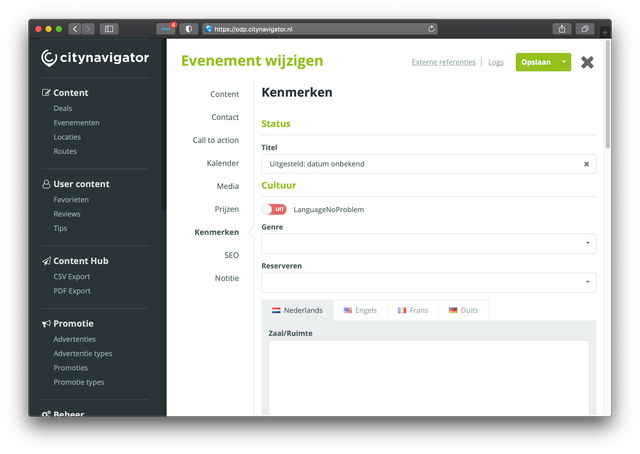Go back with the browser back arrow
The image size is (640, 454).
point(75,29)
